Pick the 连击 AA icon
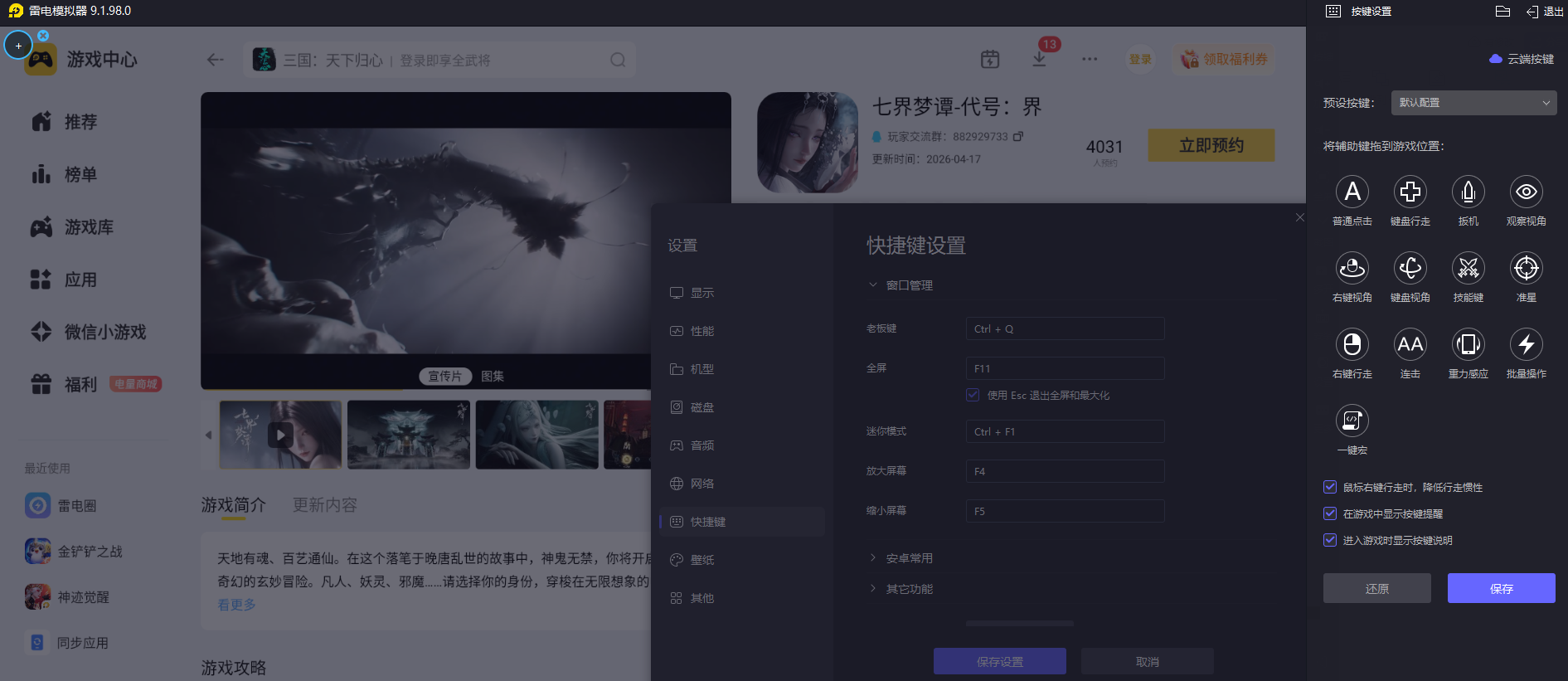Image resolution: width=1568 pixels, height=681 pixels. pyautogui.click(x=1410, y=345)
